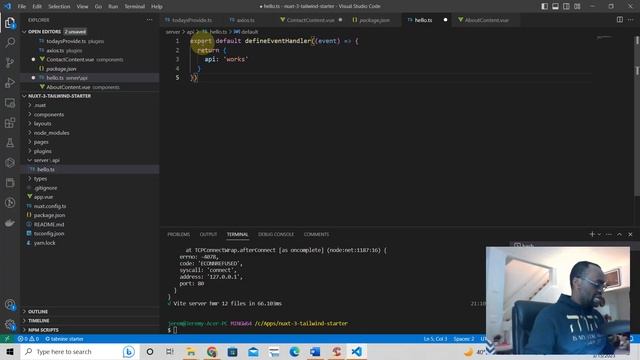The image size is (640, 360).
Task: Open Explorer panel More Actions ellipsis
Action: [149, 20]
